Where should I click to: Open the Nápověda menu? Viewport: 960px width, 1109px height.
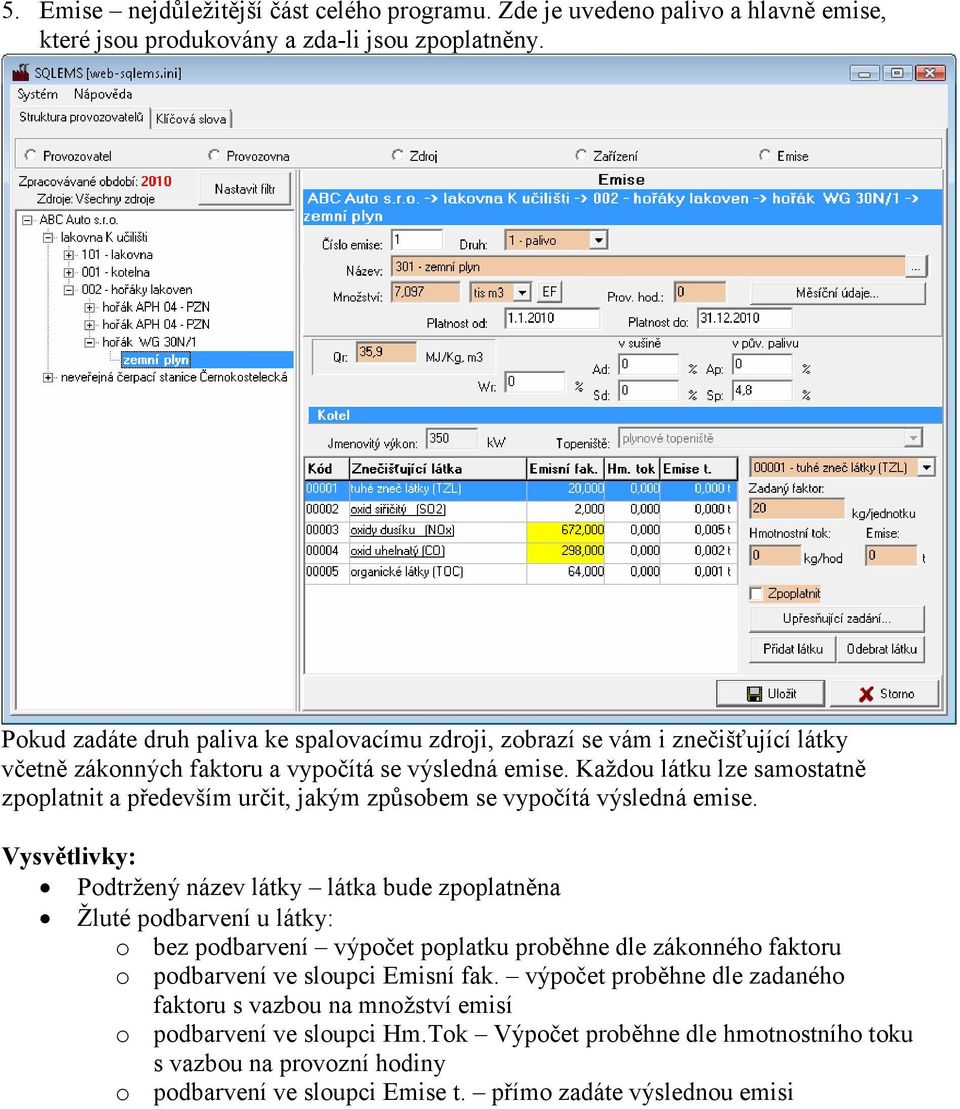(103, 94)
